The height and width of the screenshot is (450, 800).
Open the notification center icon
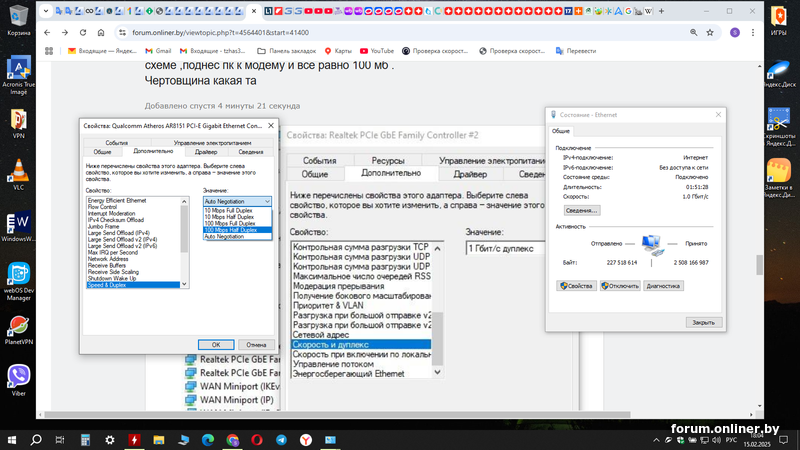[x=784, y=440]
